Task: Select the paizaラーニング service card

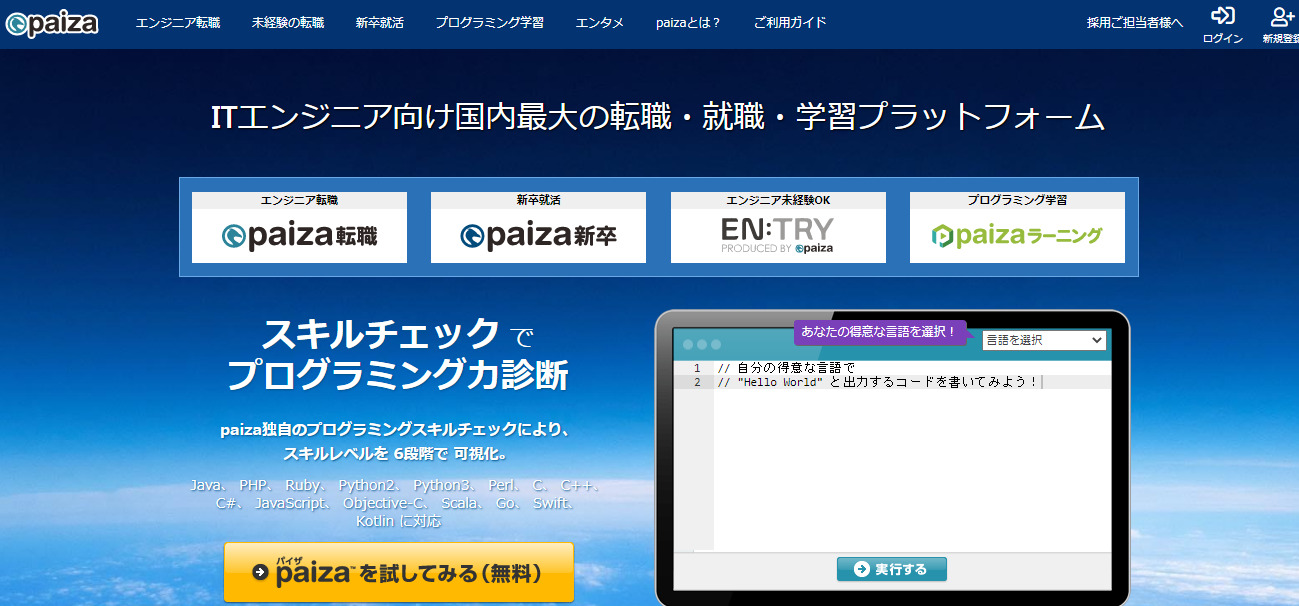Action: [x=1017, y=227]
